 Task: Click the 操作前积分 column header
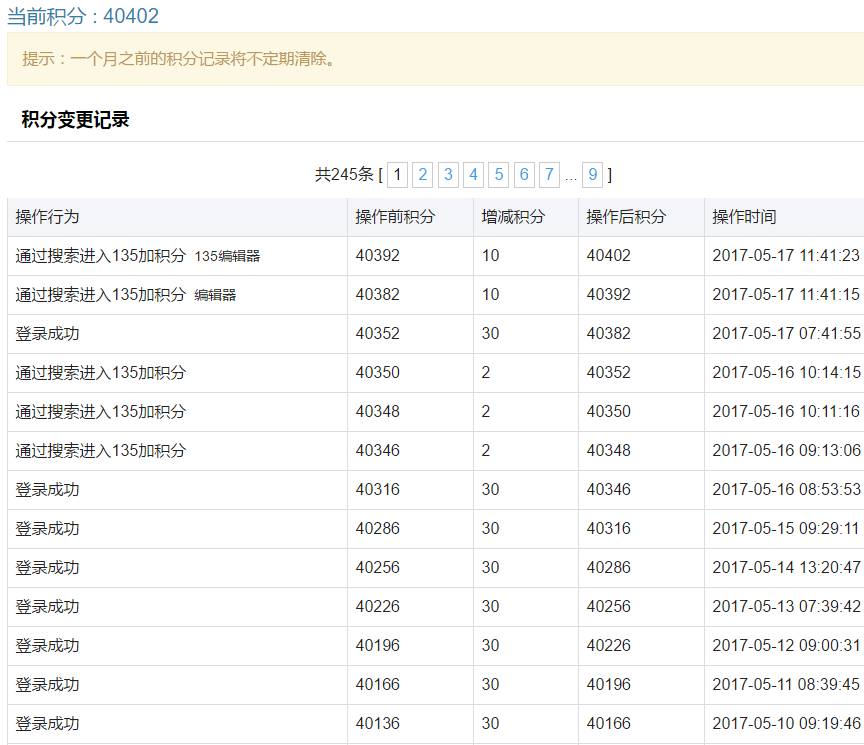pos(395,217)
